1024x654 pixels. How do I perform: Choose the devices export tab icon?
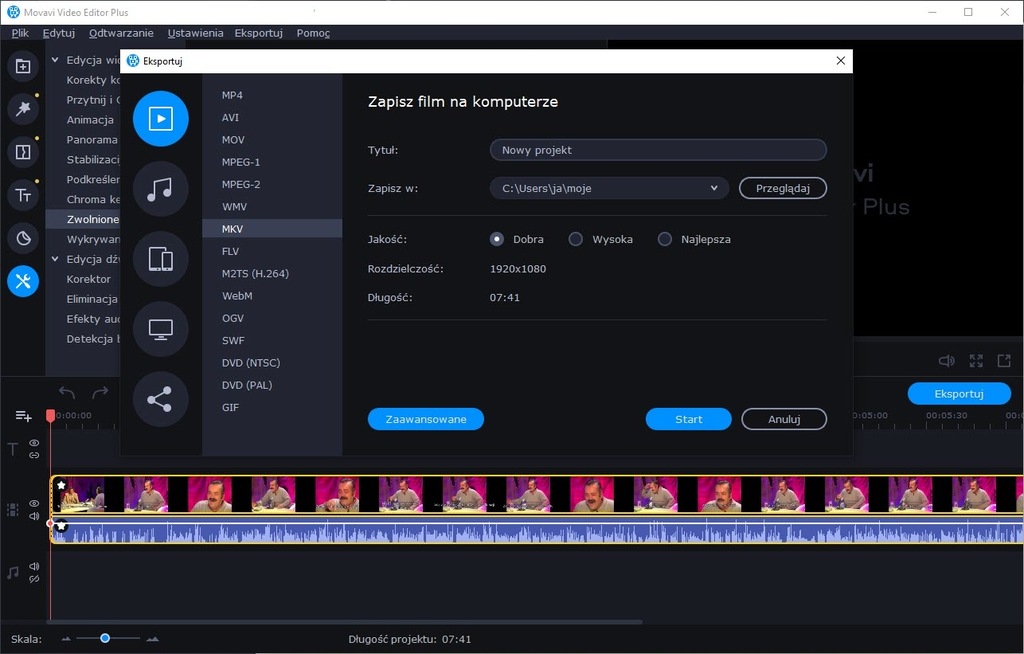[160, 259]
